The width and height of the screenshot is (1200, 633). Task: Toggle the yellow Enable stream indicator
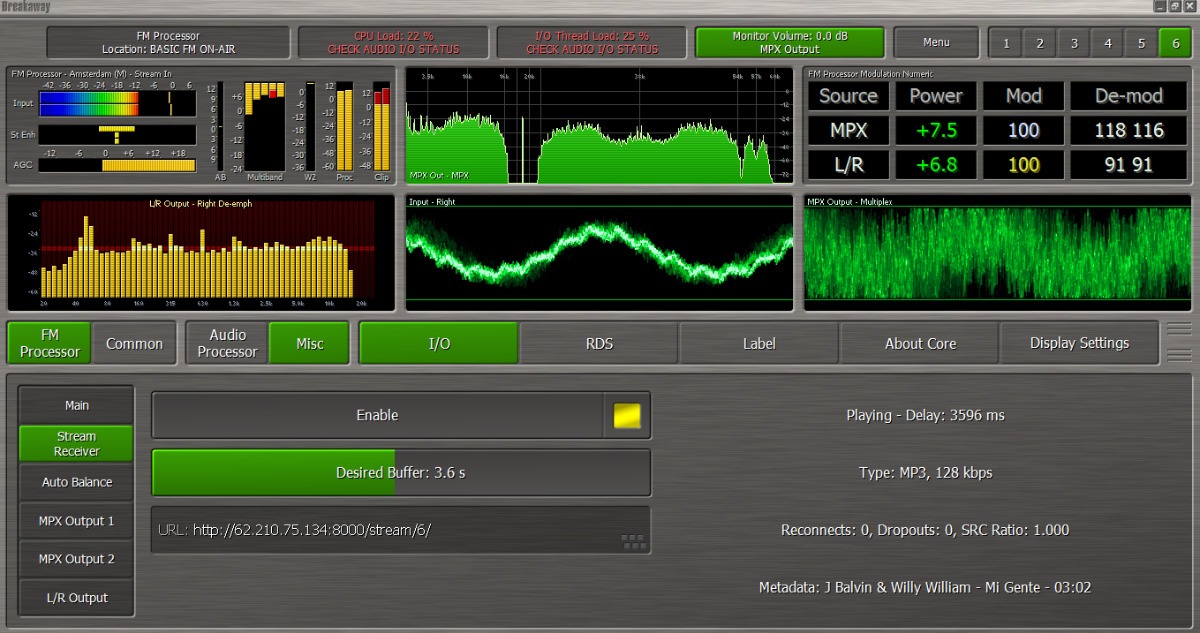click(x=627, y=415)
